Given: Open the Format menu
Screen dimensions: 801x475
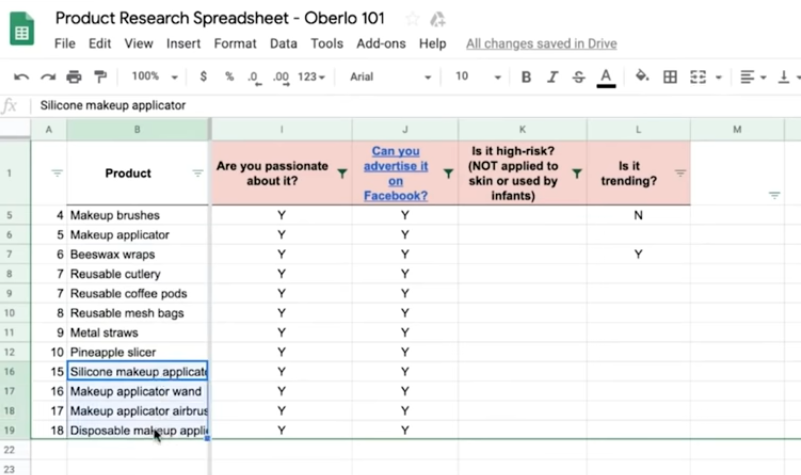Looking at the screenshot, I should [235, 44].
